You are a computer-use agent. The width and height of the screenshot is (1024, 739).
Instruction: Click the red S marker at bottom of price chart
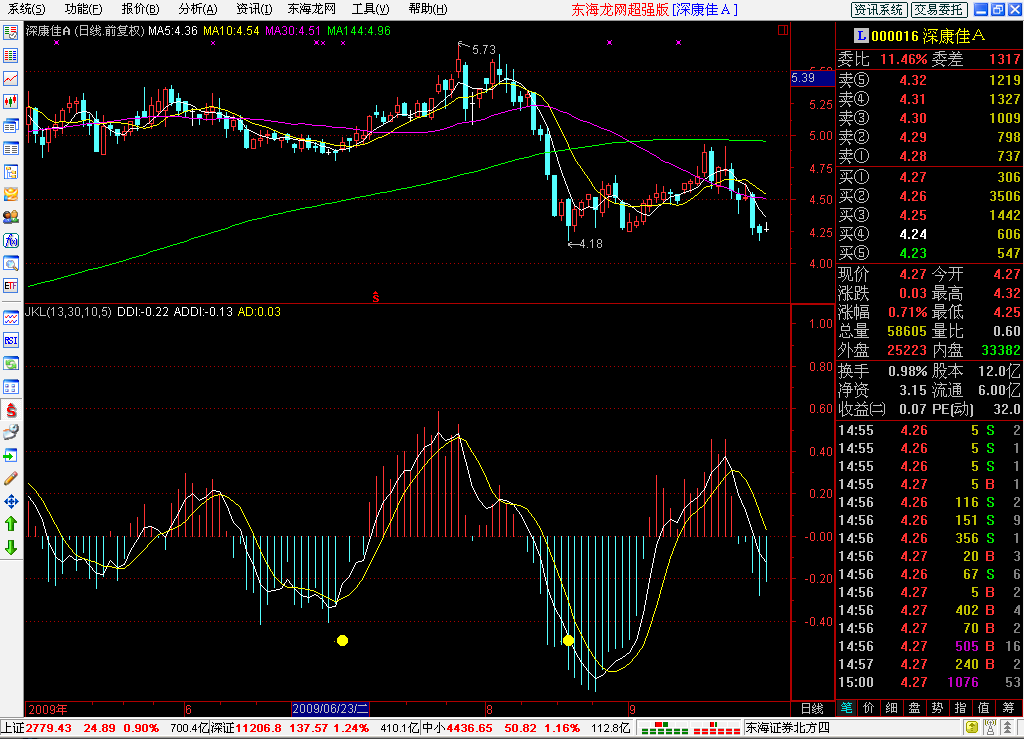point(376,297)
